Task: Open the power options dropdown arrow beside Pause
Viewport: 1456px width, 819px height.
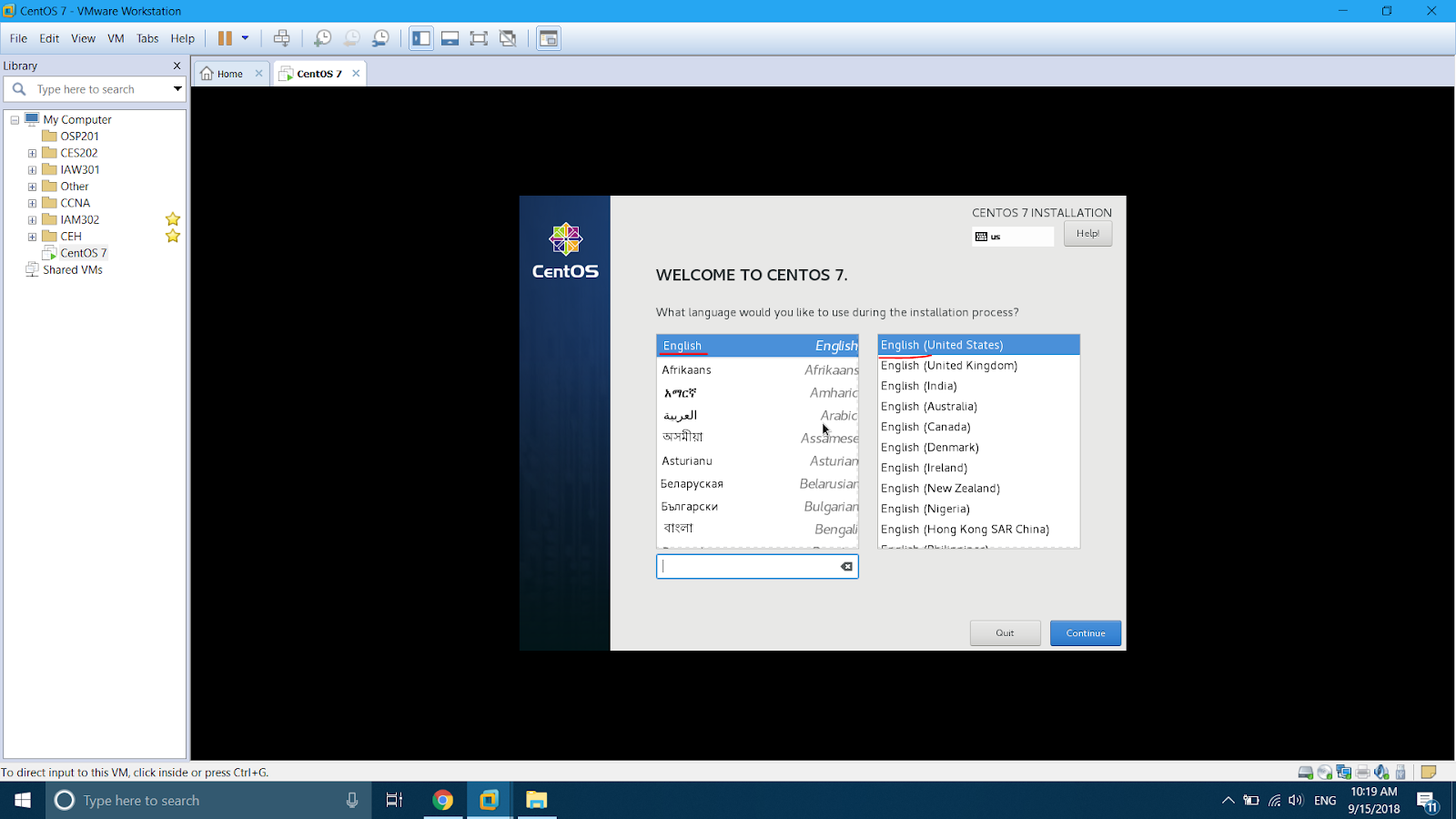Action: 245,38
